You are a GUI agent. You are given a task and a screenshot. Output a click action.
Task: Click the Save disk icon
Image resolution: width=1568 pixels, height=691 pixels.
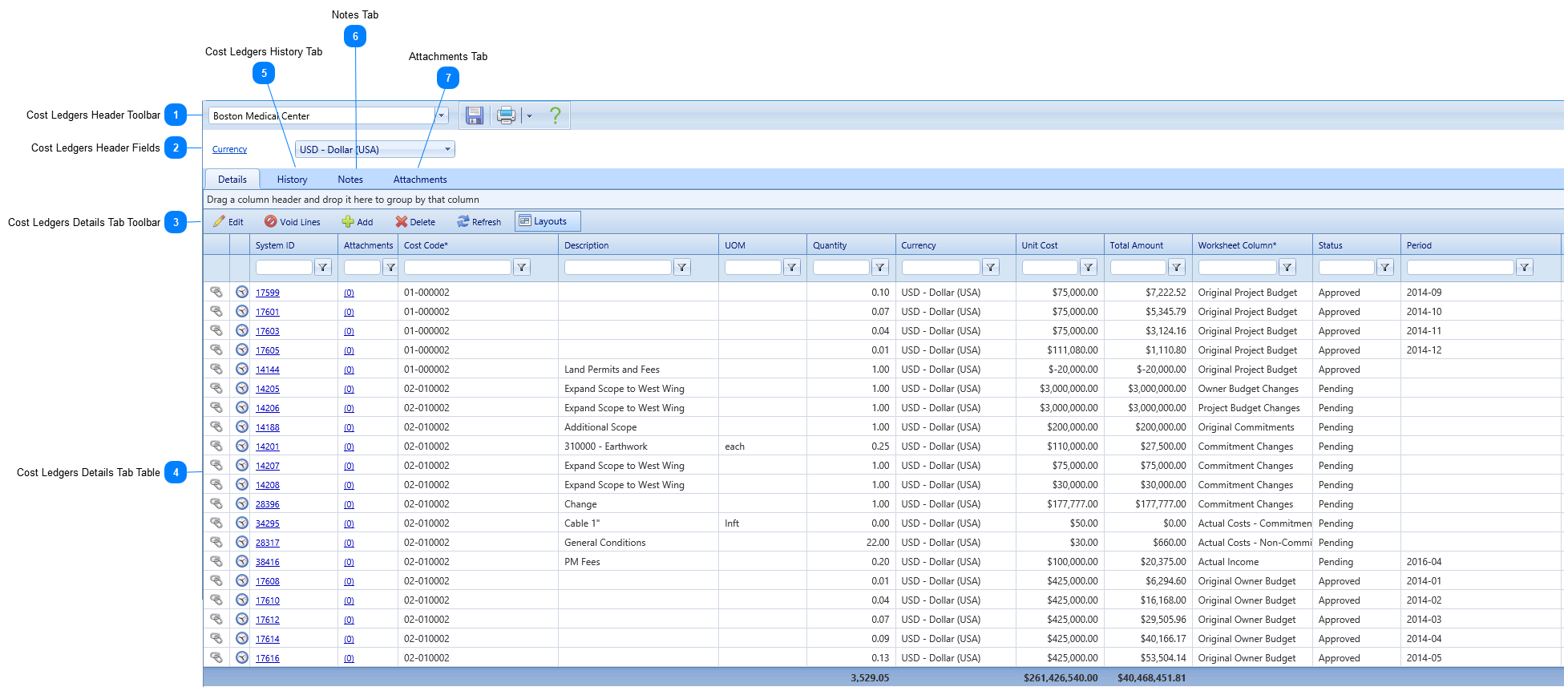coord(475,115)
